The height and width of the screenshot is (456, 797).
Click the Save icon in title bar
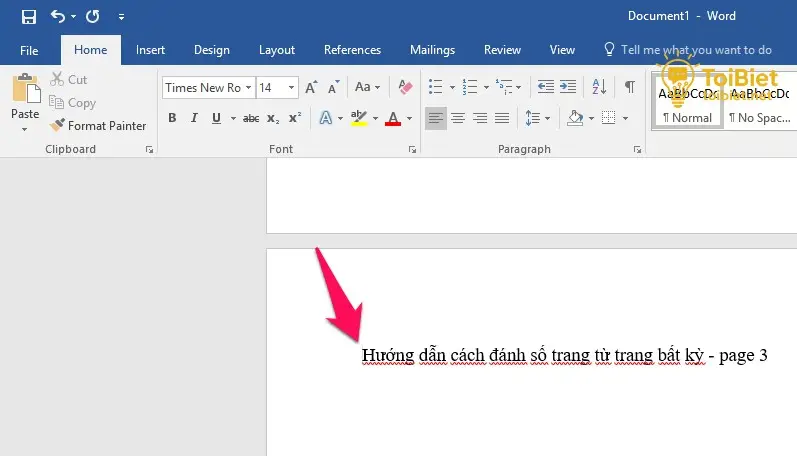[28, 17]
